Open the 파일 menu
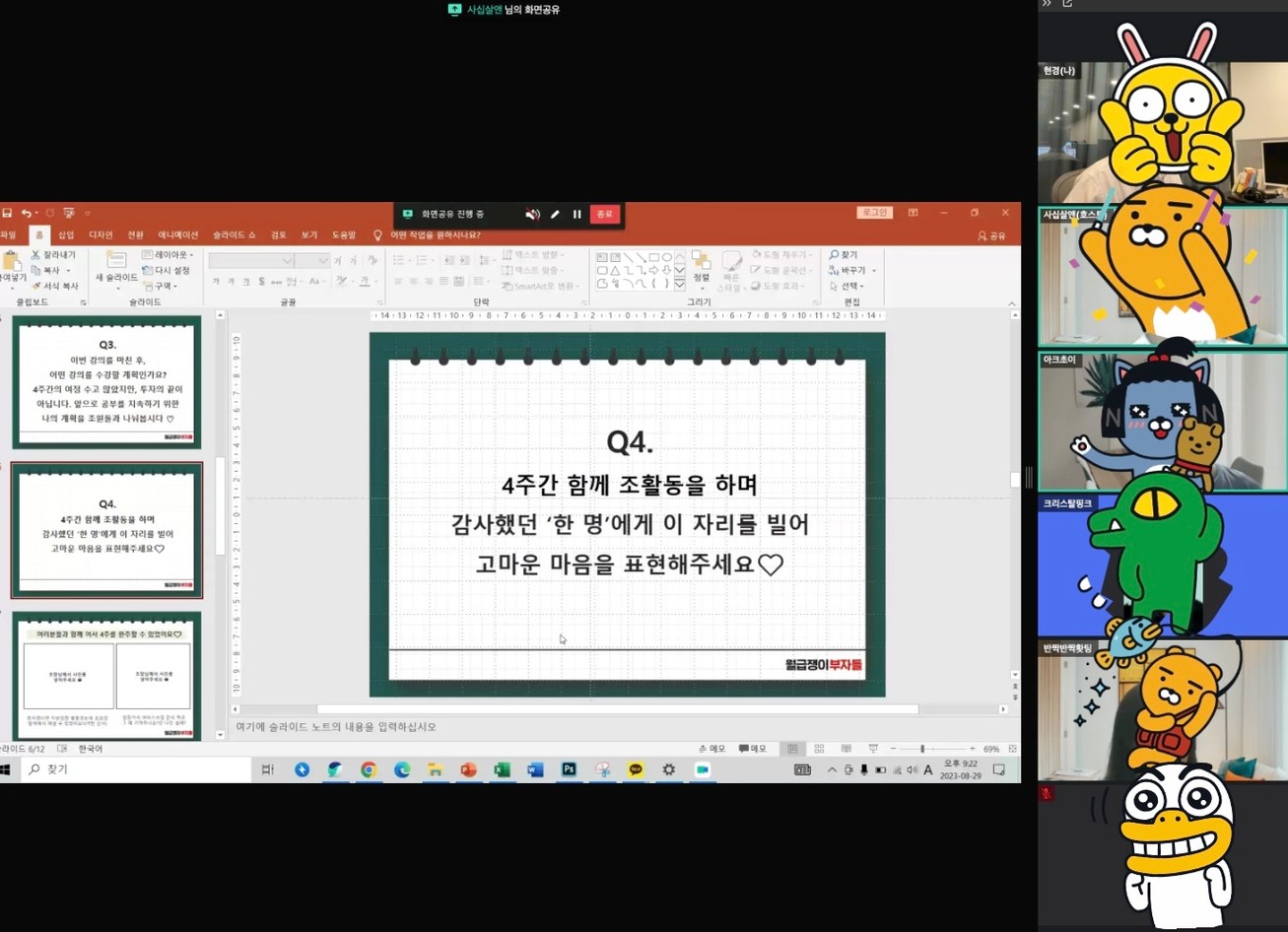The width and height of the screenshot is (1288, 932). click(8, 235)
